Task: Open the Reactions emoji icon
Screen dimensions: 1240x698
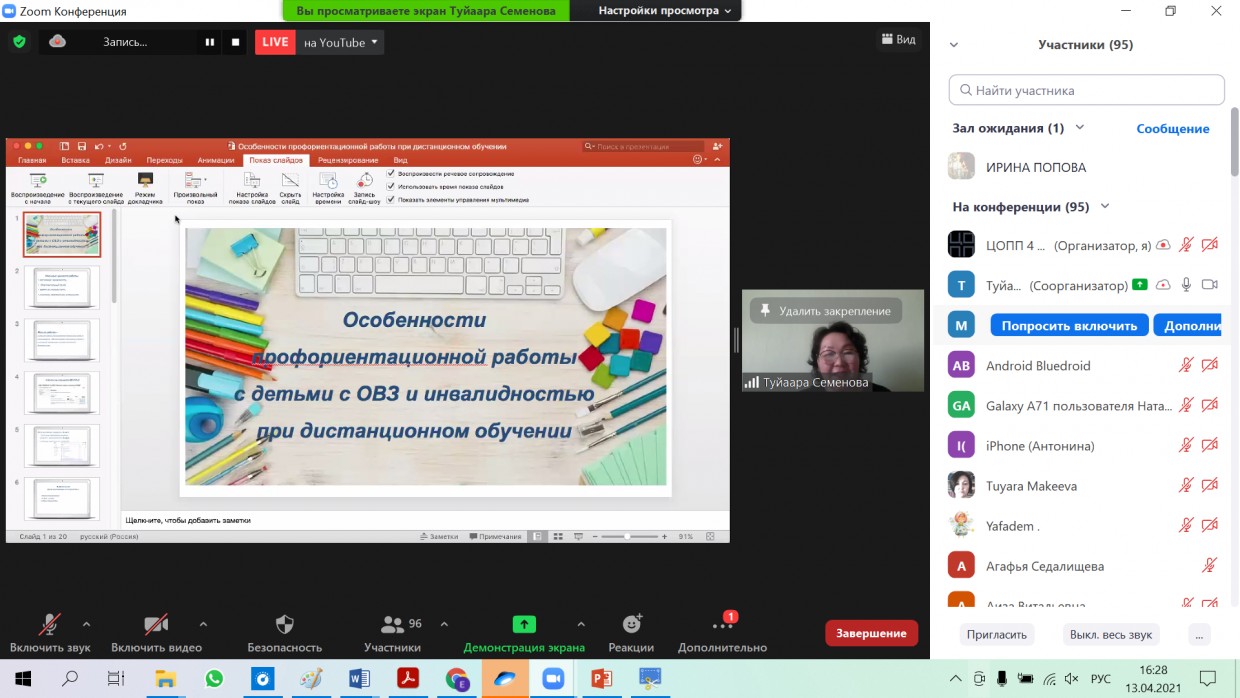Action: [x=631, y=625]
